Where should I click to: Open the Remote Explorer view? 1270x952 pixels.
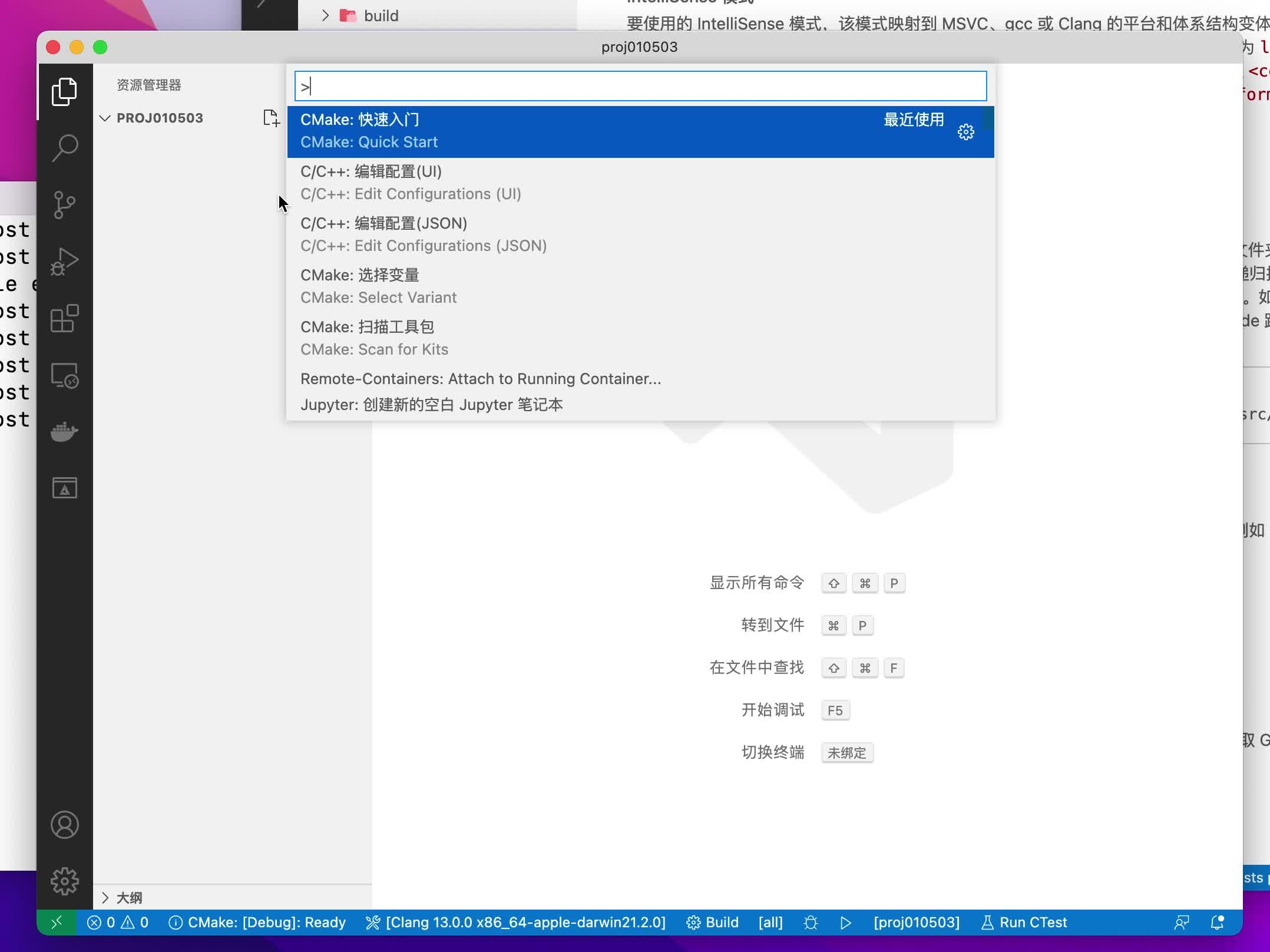[x=65, y=374]
